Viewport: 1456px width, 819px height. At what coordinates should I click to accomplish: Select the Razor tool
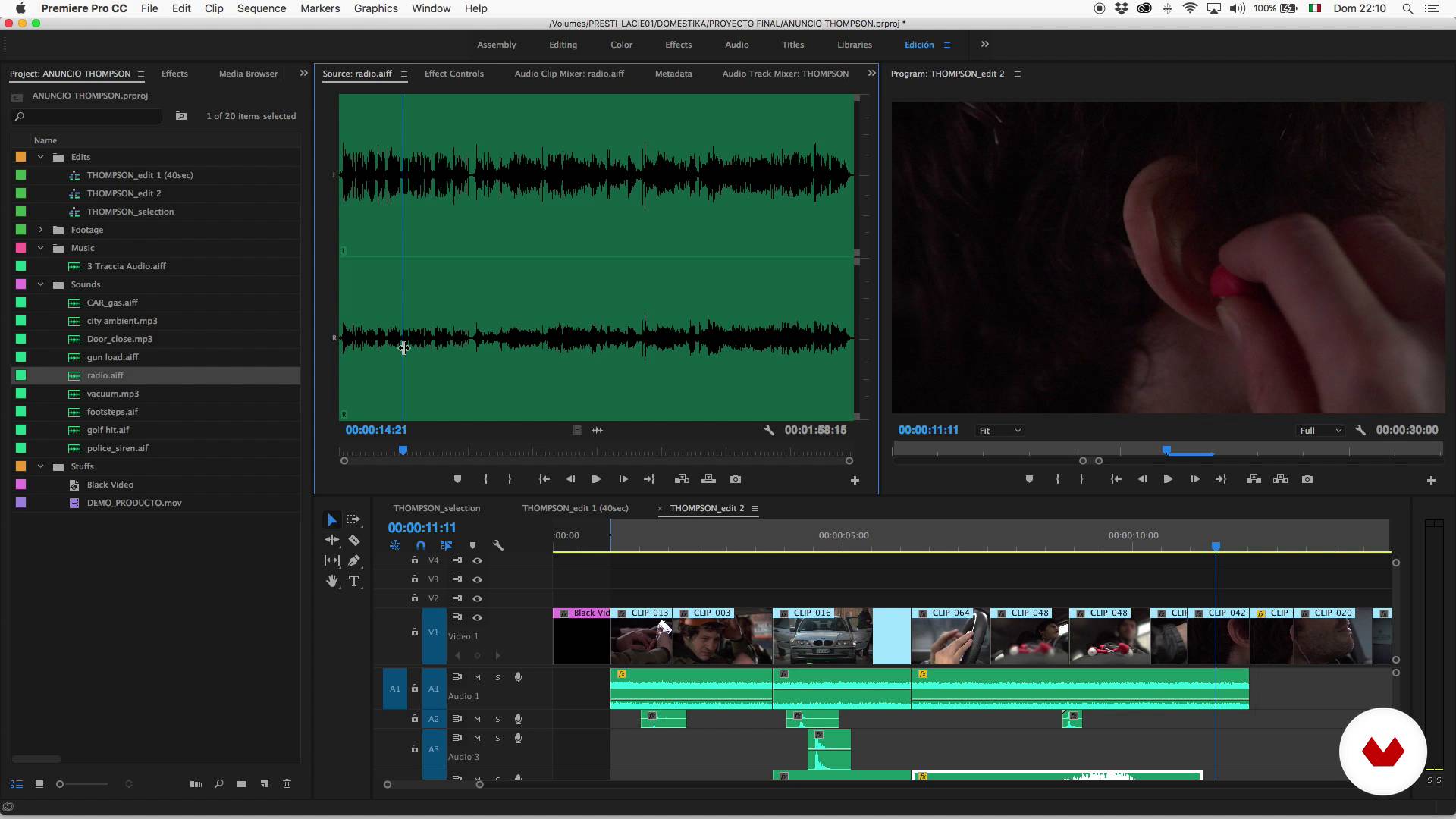pos(353,540)
